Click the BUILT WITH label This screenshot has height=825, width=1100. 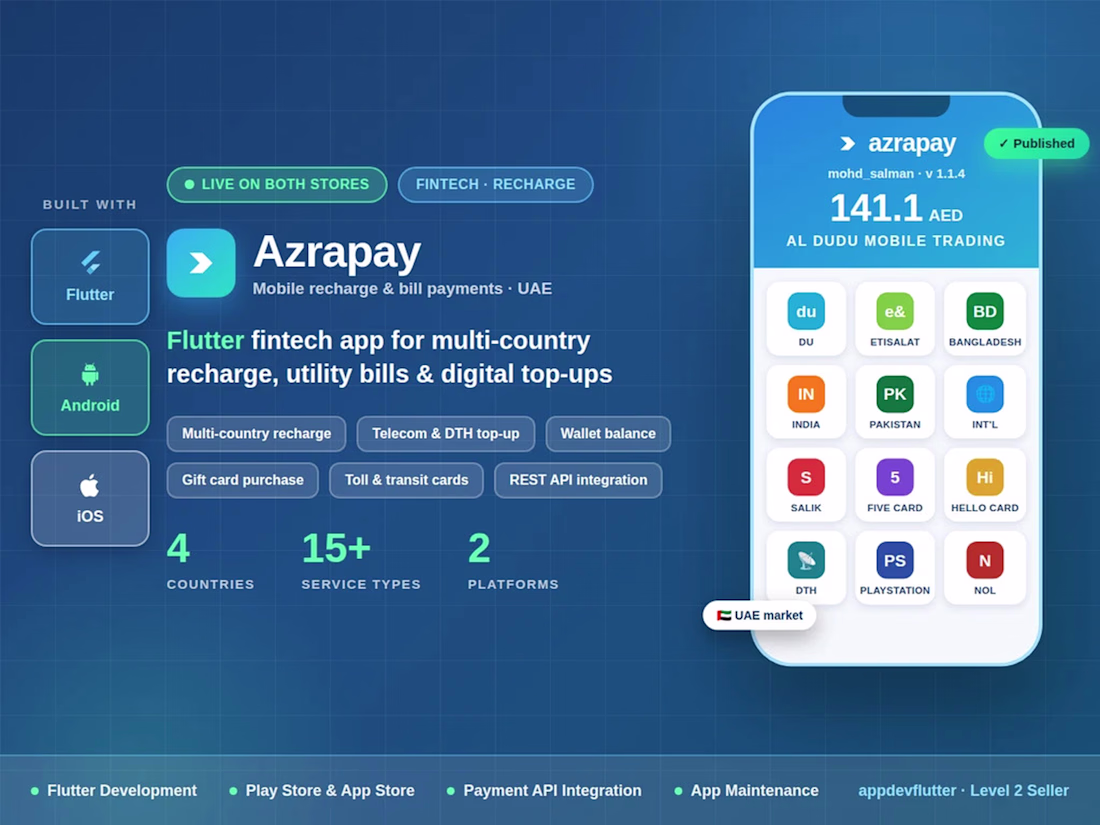[x=90, y=204]
